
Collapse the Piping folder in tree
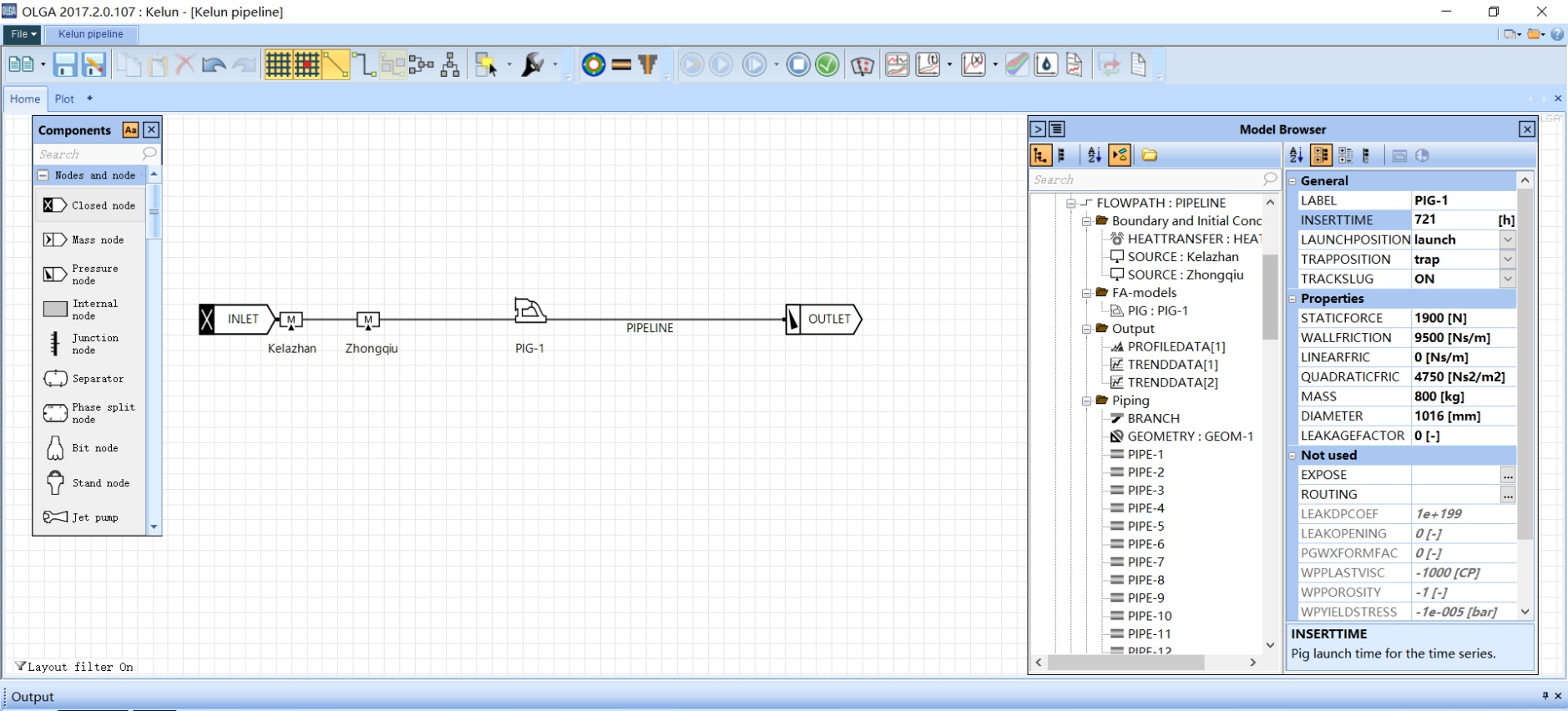coord(1087,401)
